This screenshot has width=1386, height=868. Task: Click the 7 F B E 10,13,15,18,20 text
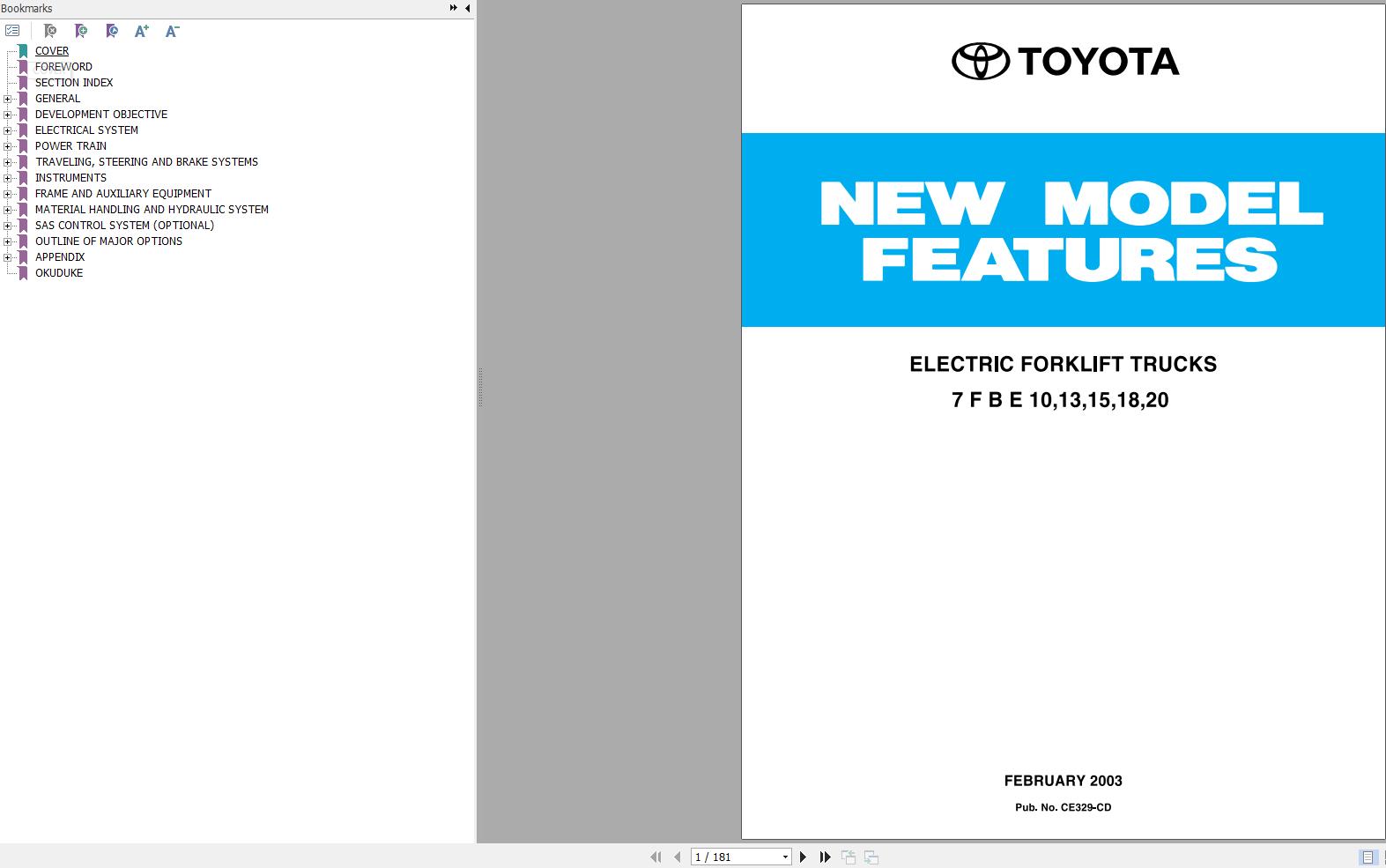(x=1060, y=400)
